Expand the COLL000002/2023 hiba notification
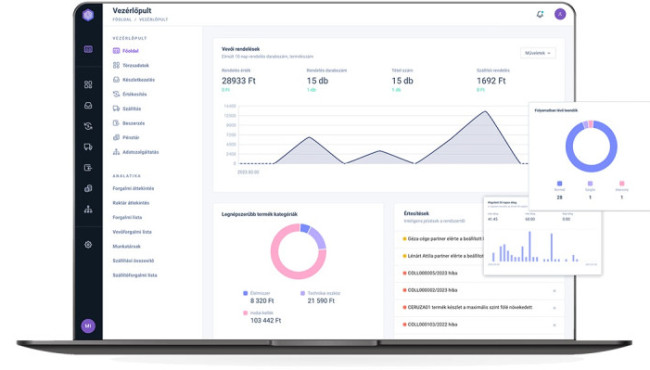This screenshot has width=650, height=370. coord(479,290)
